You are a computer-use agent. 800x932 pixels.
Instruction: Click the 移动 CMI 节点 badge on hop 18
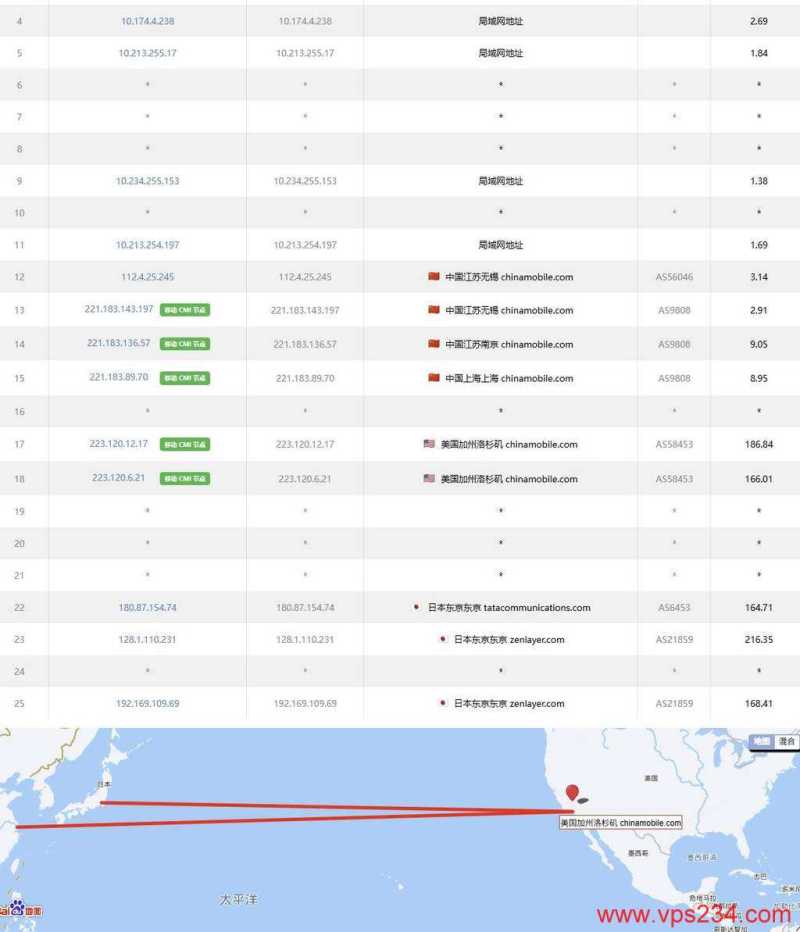click(184, 478)
